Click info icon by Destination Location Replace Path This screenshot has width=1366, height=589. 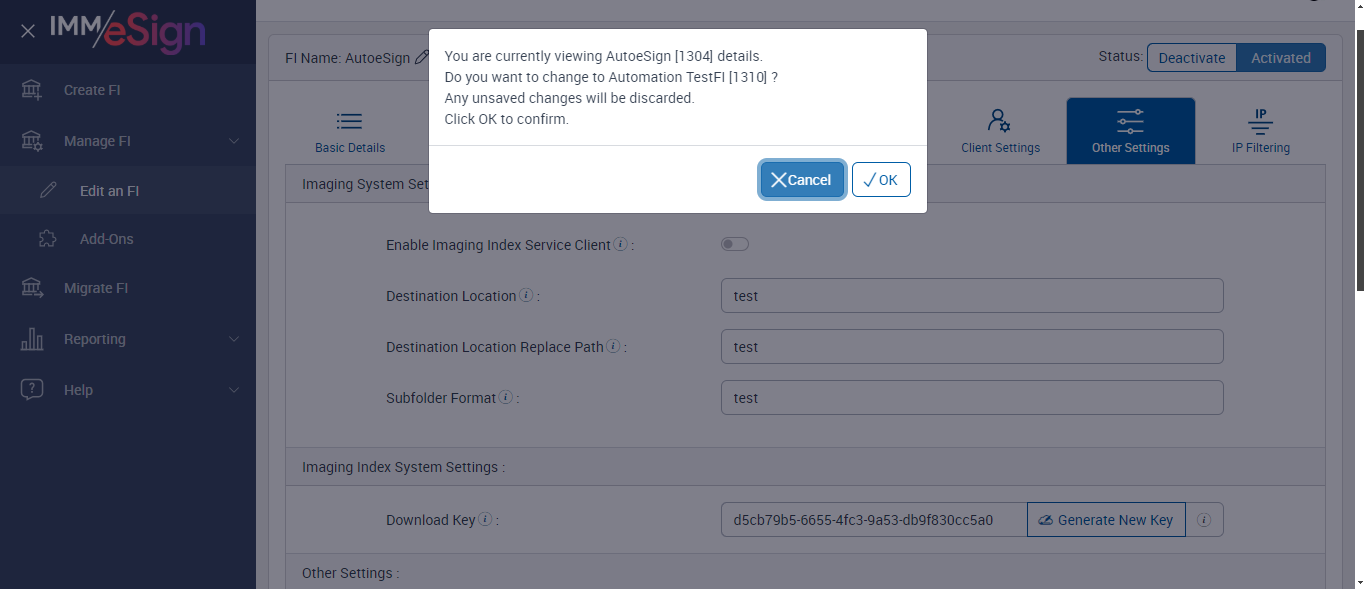coord(613,347)
